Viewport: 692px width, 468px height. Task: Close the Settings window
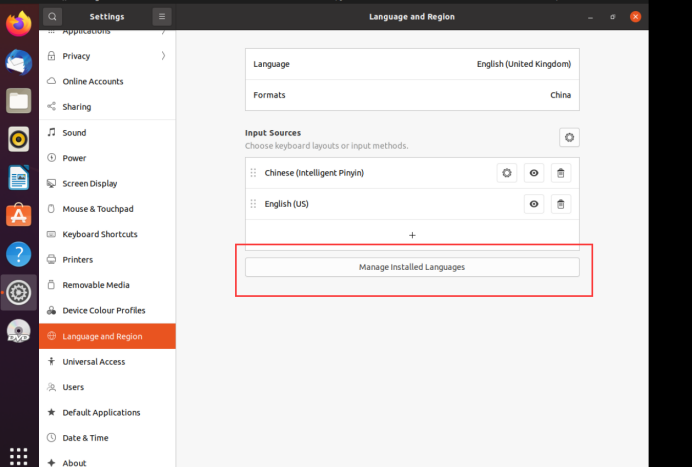(636, 17)
